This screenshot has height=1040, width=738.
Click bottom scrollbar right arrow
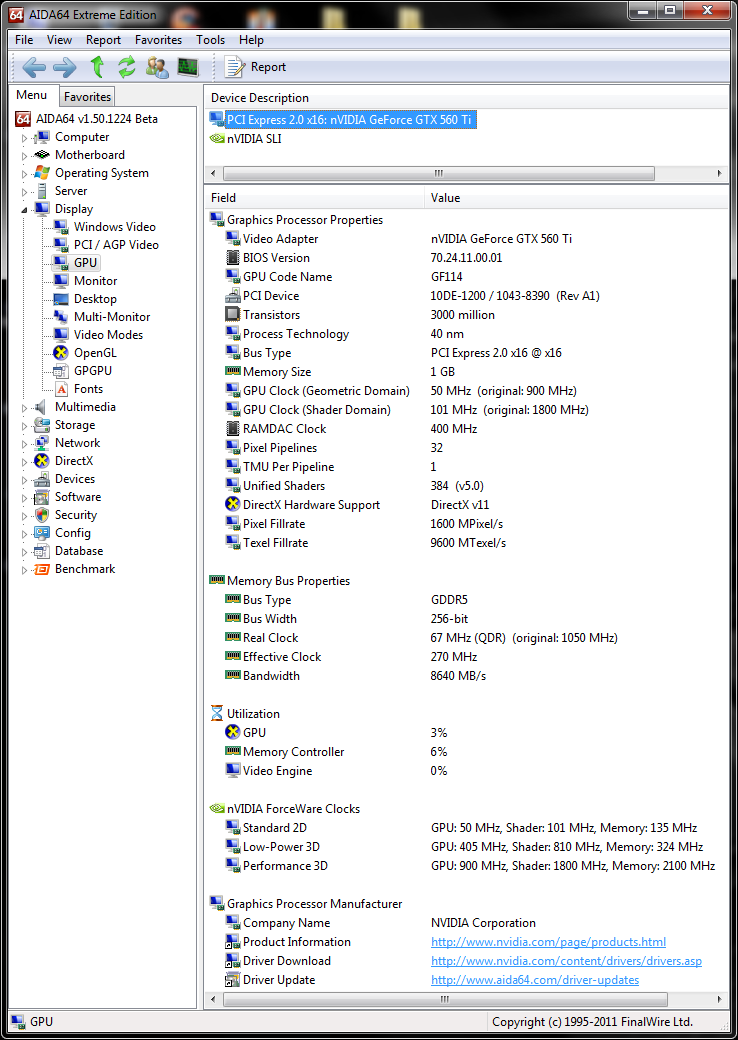point(719,999)
